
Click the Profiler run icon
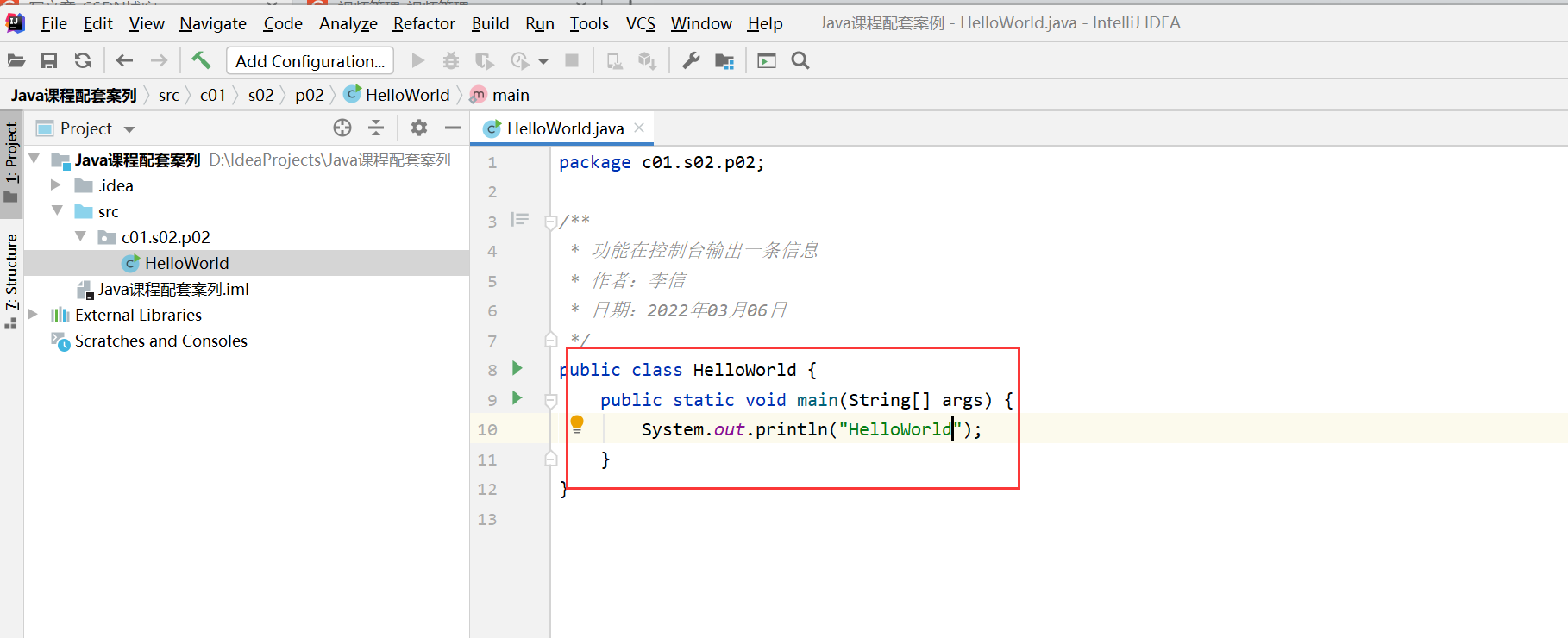click(519, 60)
